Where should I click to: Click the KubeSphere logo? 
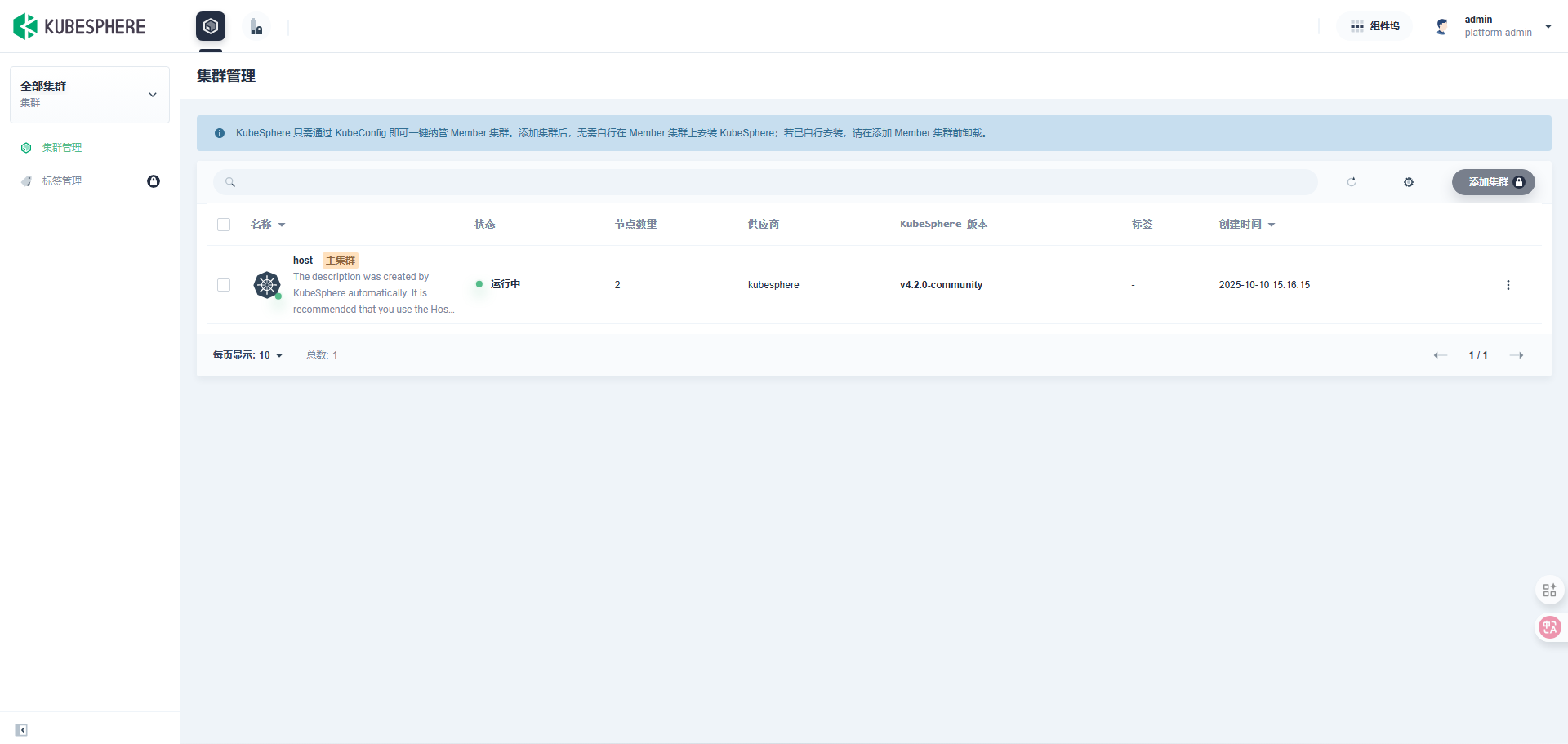79,26
